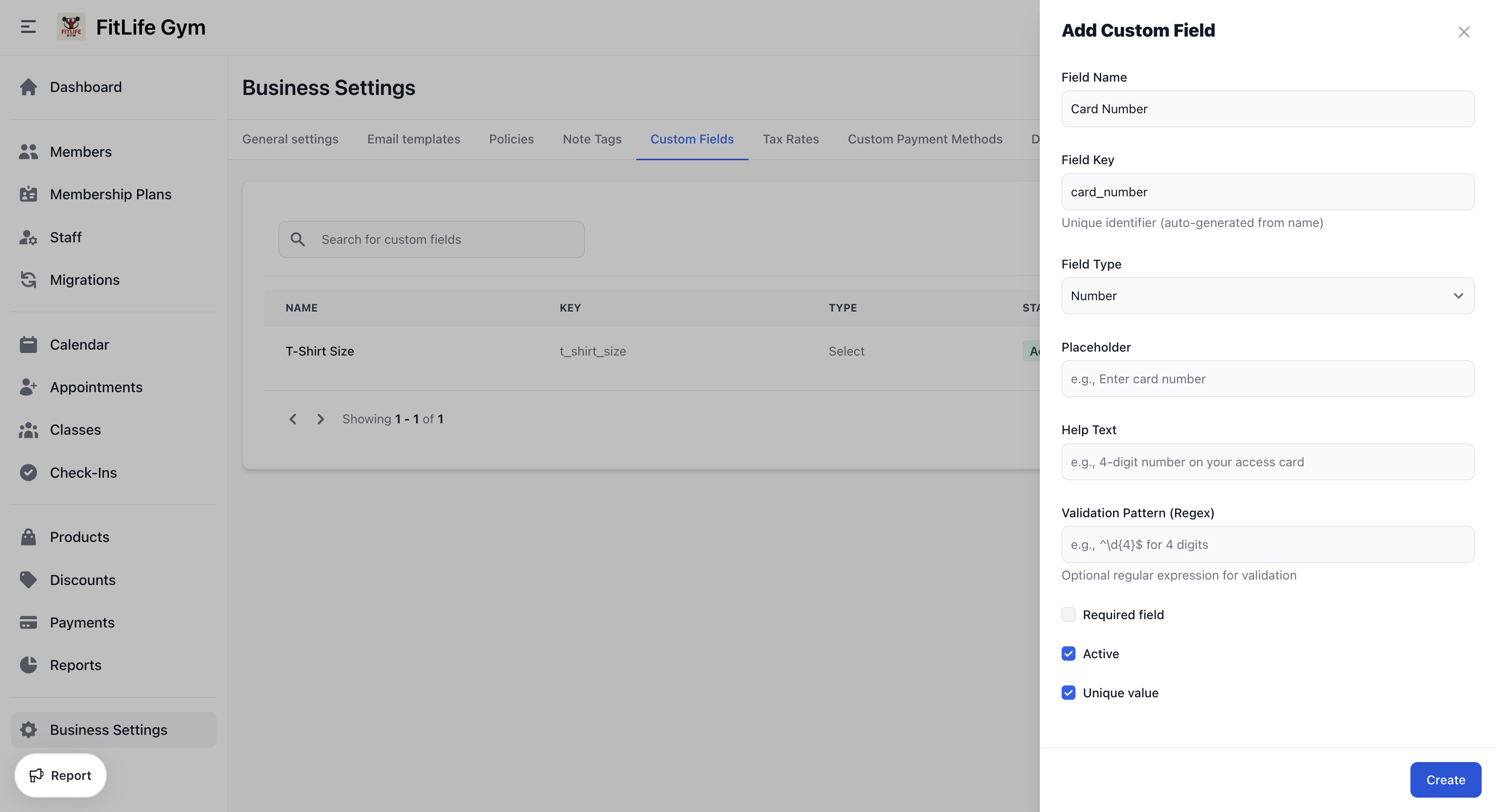Click the next page chevron

(320, 418)
